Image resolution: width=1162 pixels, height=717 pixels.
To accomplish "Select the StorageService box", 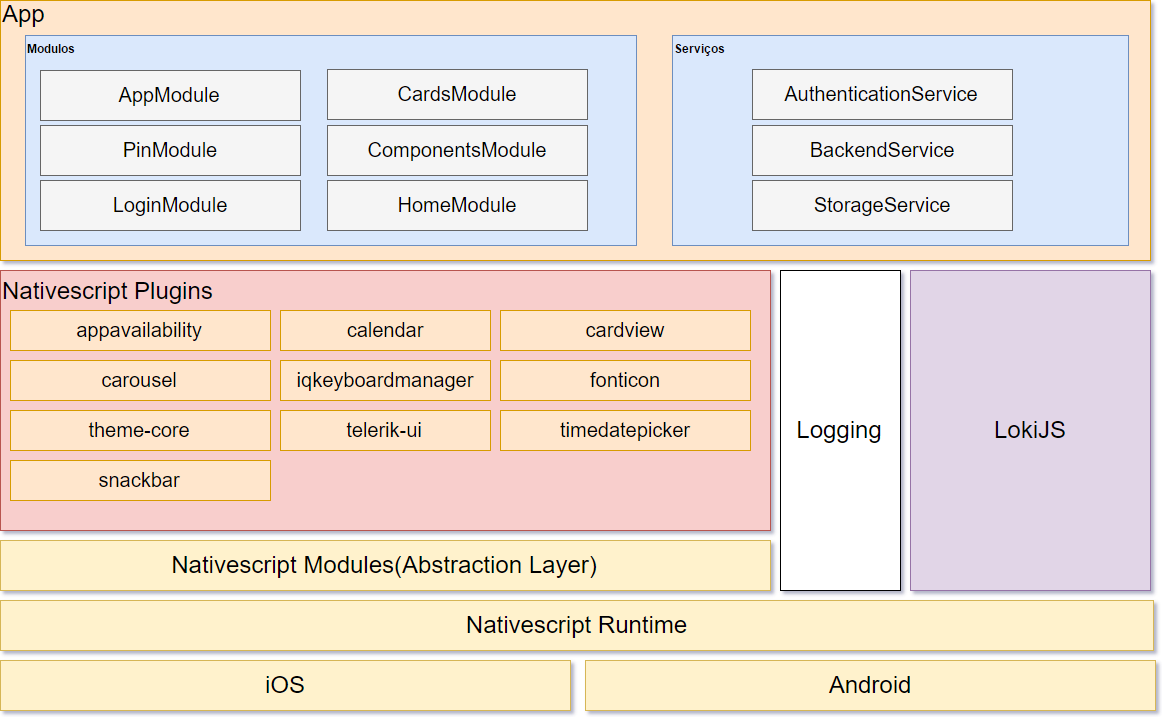I will pos(882,205).
